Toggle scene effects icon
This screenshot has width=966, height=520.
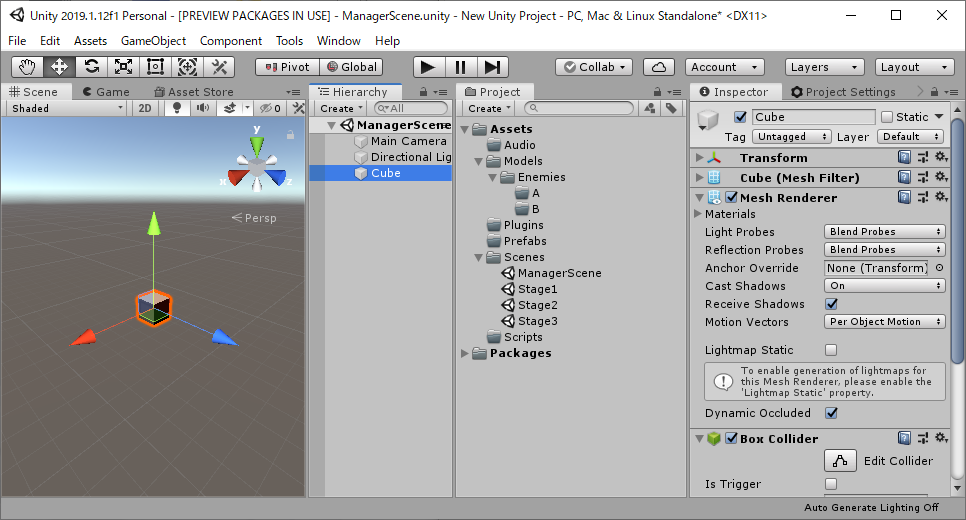click(x=230, y=108)
